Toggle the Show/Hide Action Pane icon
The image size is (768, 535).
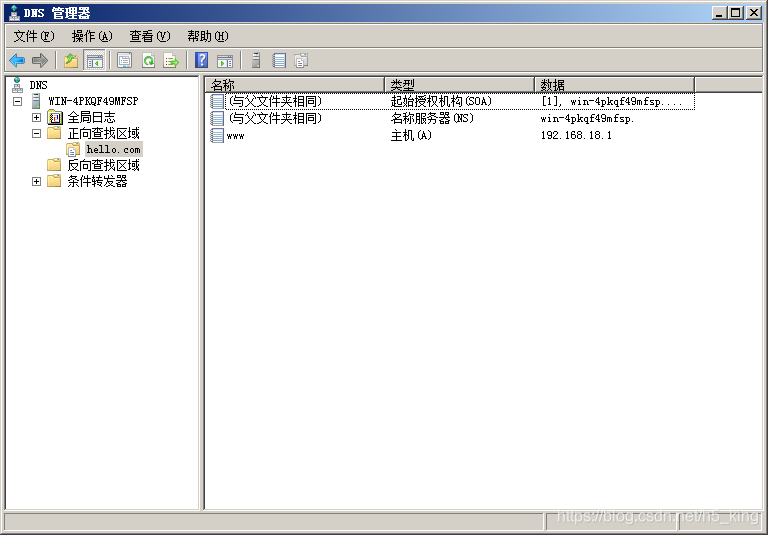point(225,61)
